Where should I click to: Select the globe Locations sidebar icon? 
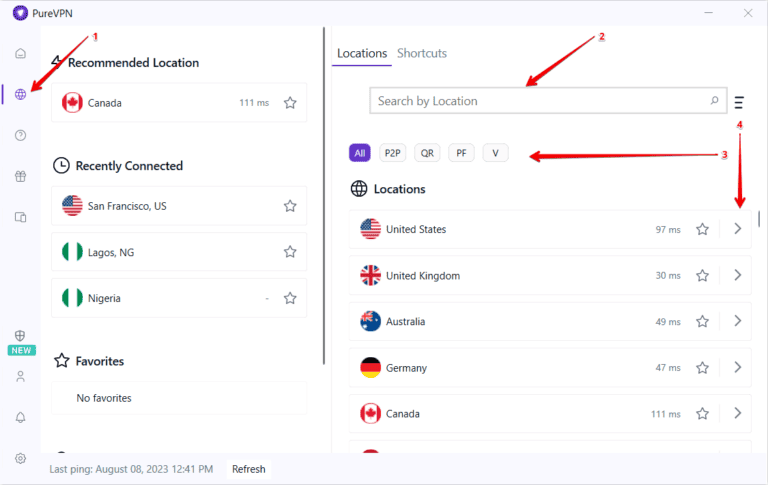20,94
